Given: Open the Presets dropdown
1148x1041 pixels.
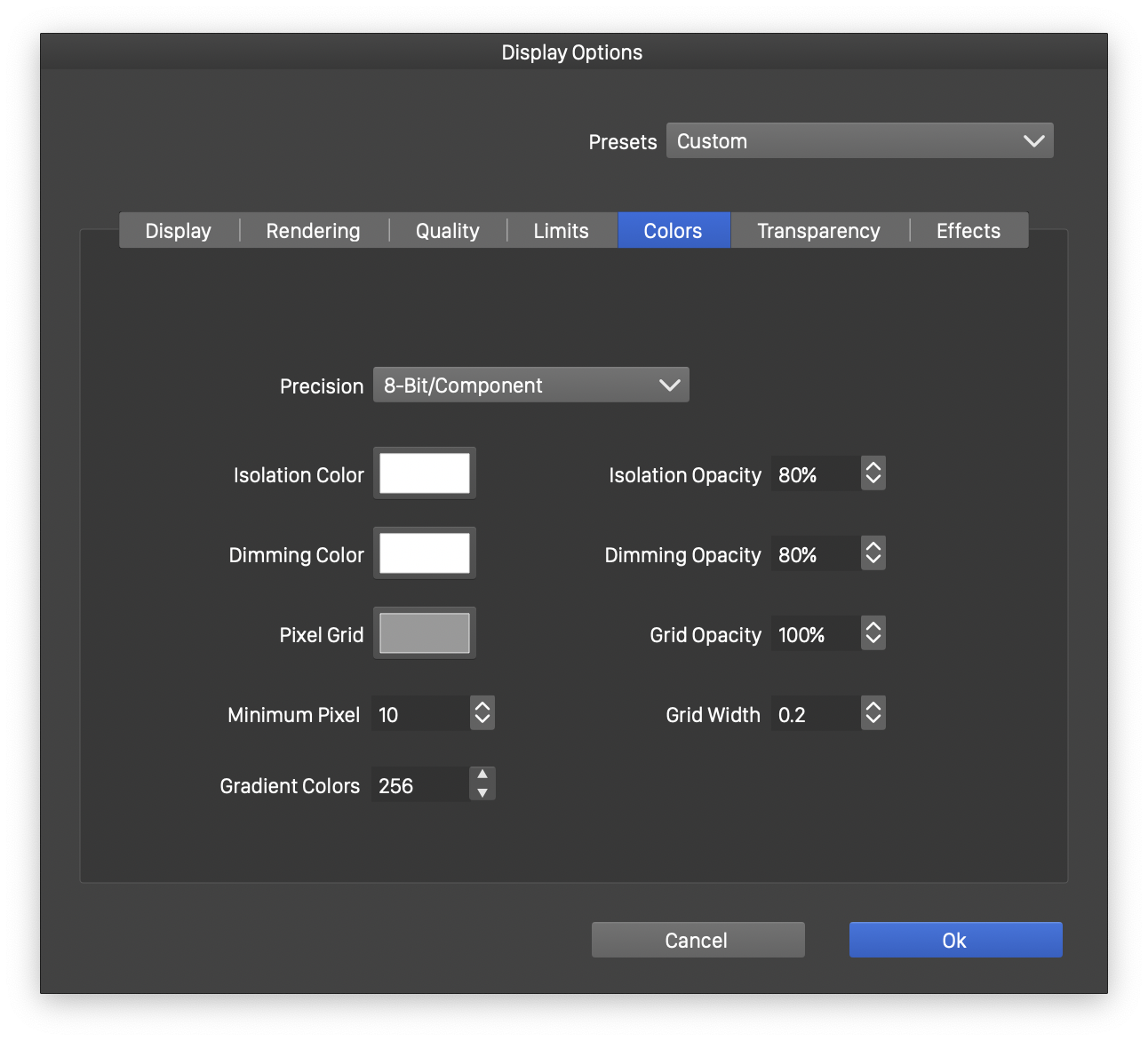Looking at the screenshot, I should [x=859, y=141].
